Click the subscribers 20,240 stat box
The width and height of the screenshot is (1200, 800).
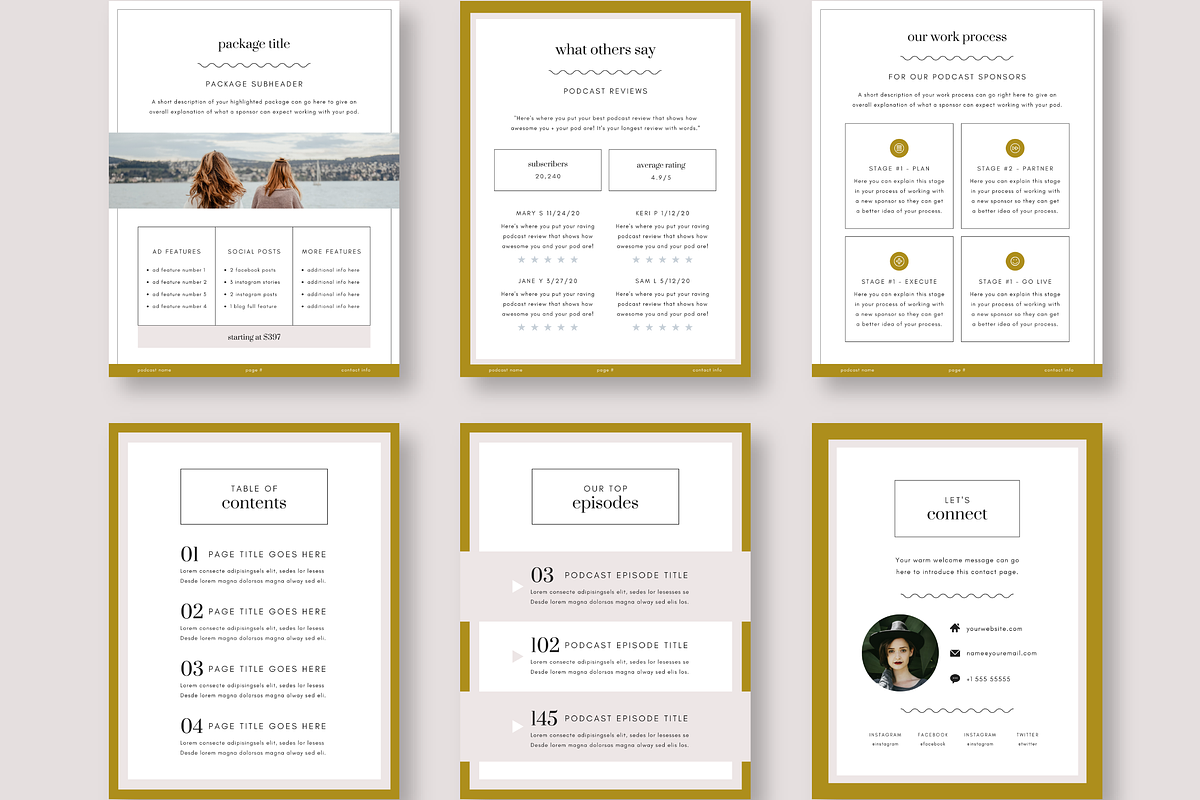pyautogui.click(x=548, y=170)
